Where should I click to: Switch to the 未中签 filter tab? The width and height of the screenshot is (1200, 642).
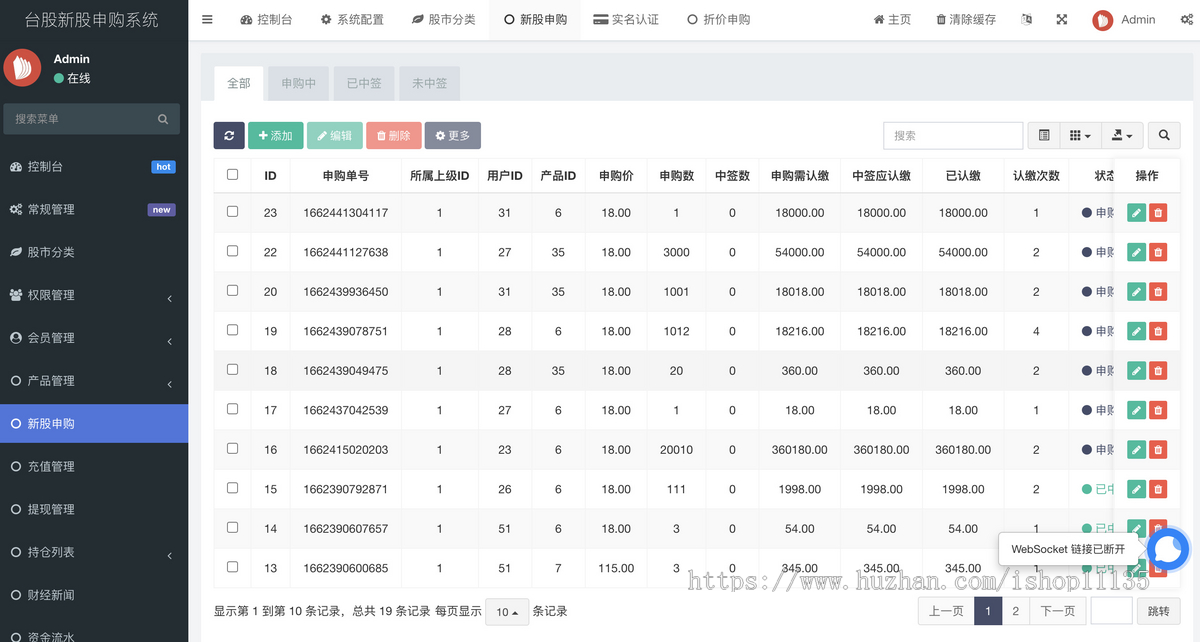tap(430, 83)
